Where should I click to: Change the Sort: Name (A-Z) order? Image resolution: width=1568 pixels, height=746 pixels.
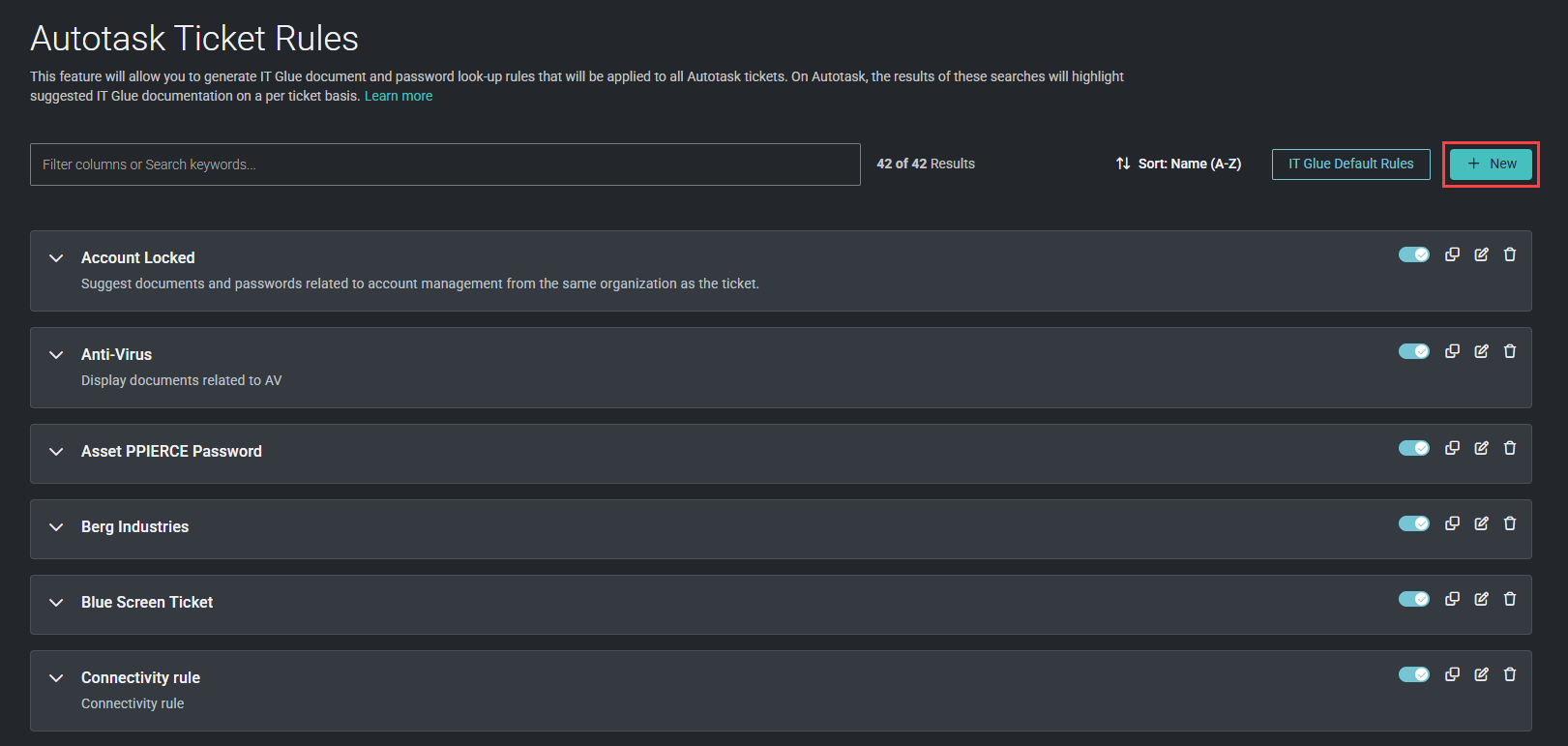(1178, 164)
